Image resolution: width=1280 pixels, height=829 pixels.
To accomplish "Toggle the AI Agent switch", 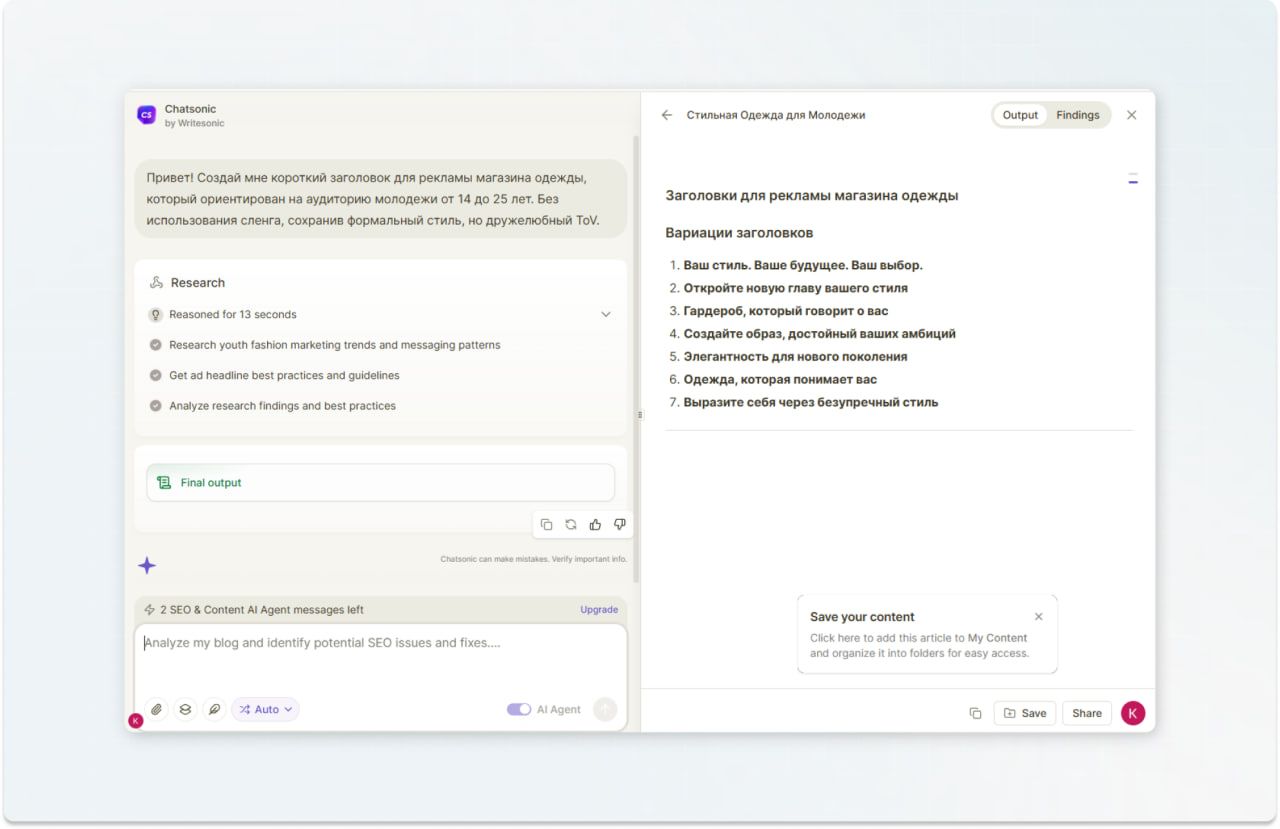I will [519, 709].
